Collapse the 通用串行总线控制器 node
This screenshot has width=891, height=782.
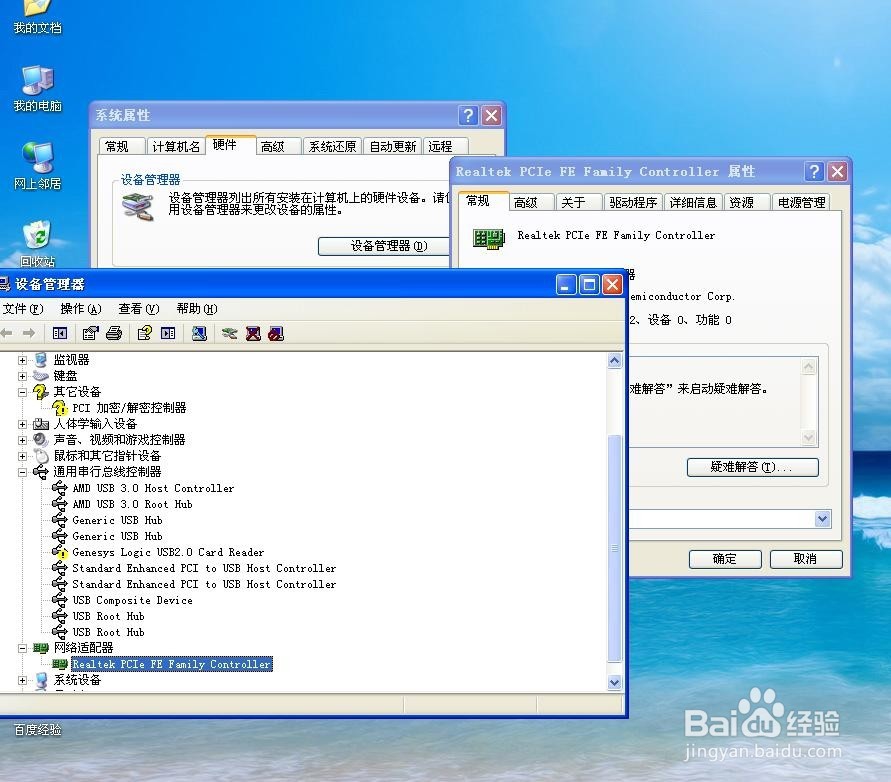coord(22,471)
